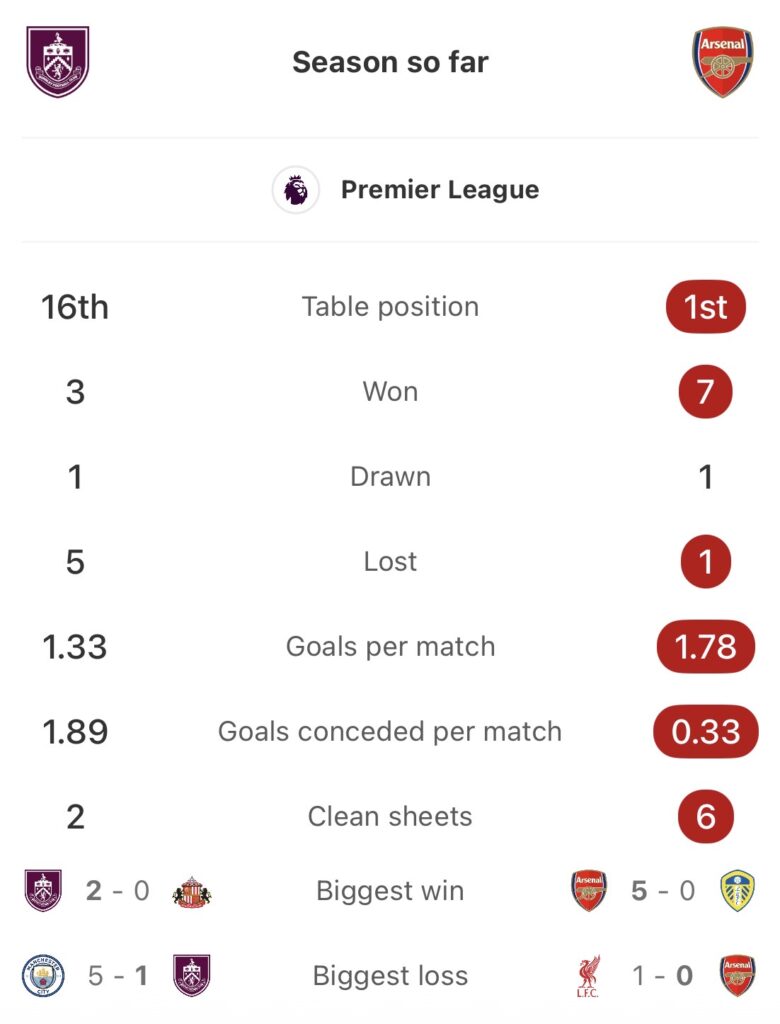Open Sunderland crest in Biggest win row
The height and width of the screenshot is (1024, 780).
[191, 891]
